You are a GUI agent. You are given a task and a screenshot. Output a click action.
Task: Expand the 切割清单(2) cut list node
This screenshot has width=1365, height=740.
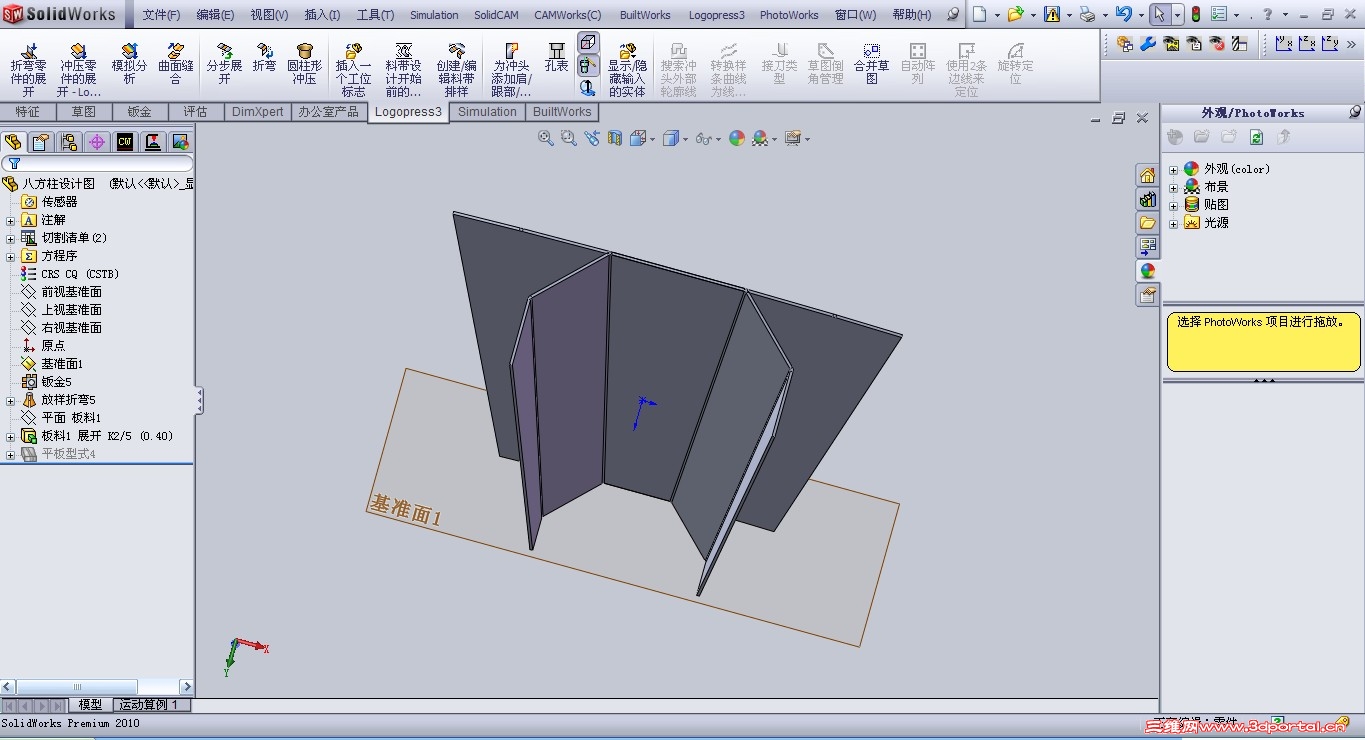click(x=11, y=238)
